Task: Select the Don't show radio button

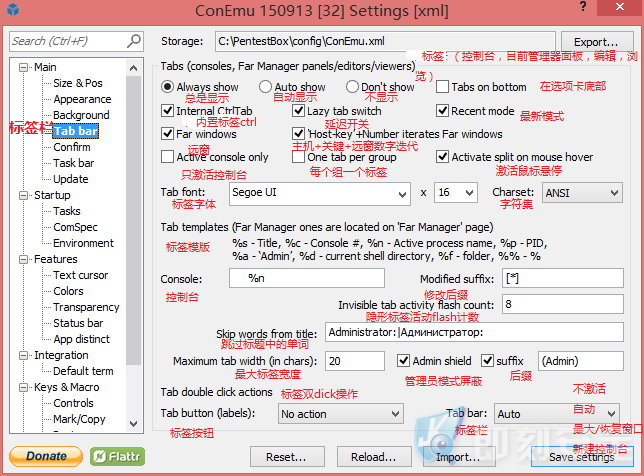Action: (x=352, y=87)
